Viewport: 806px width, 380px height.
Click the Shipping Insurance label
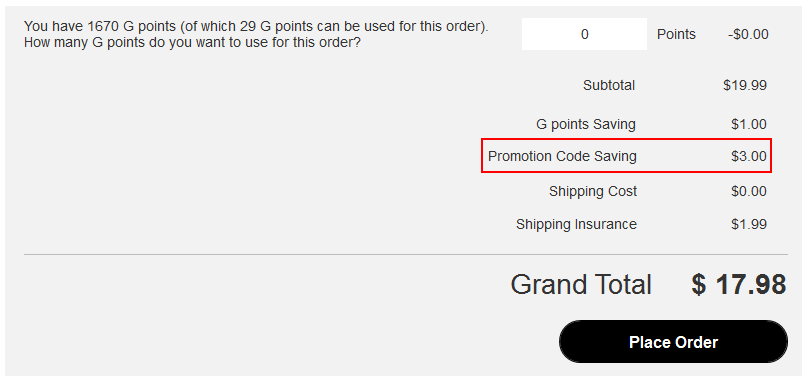point(576,225)
